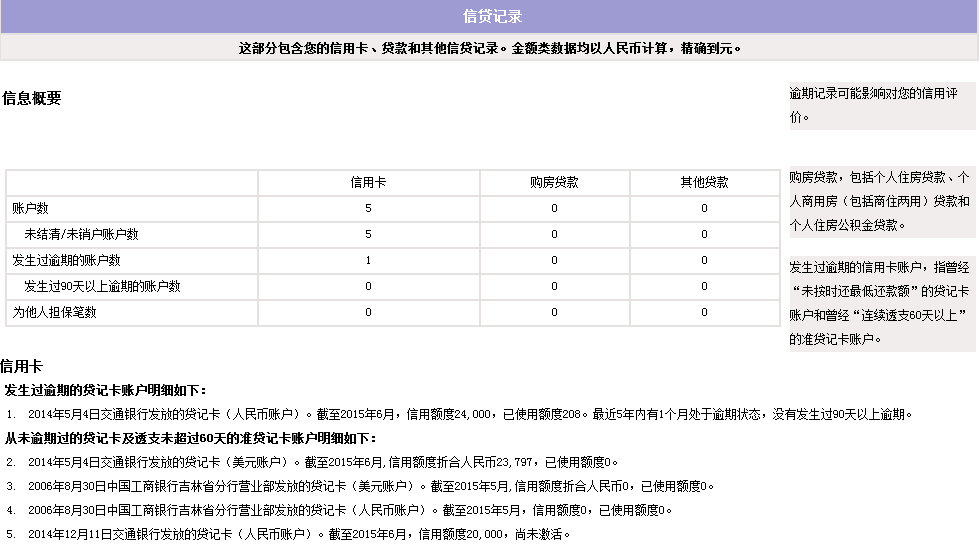Click 购房贷款 value in 账户数 row
The image size is (980, 544).
coord(554,208)
